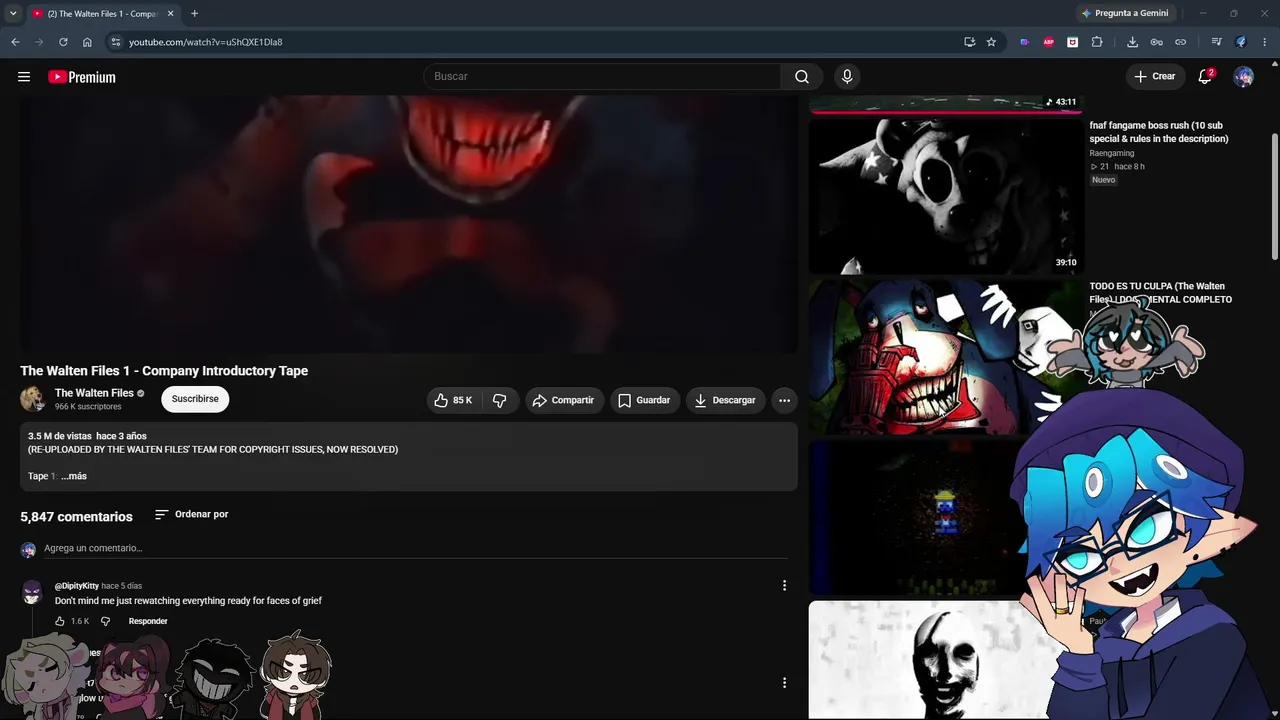Open TODO ES TU CULPA video thumbnail

tap(946, 357)
